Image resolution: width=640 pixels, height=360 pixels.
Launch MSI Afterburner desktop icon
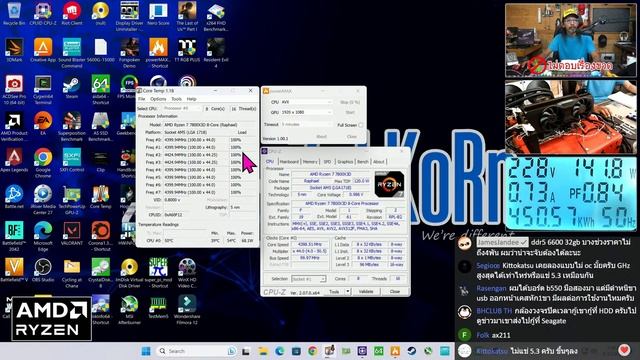coord(129,310)
